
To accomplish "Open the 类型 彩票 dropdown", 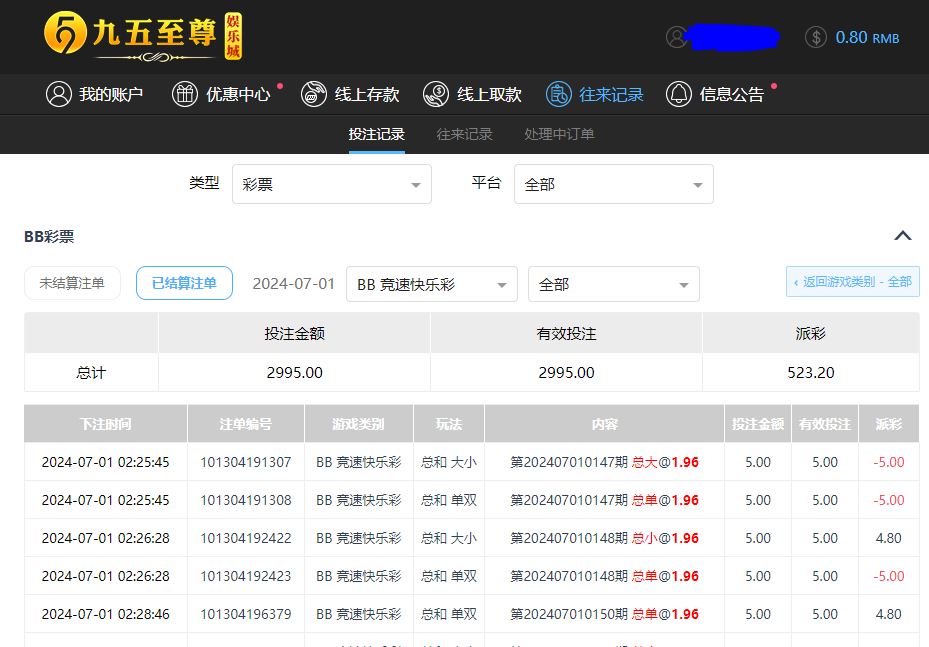I will pyautogui.click(x=331, y=184).
